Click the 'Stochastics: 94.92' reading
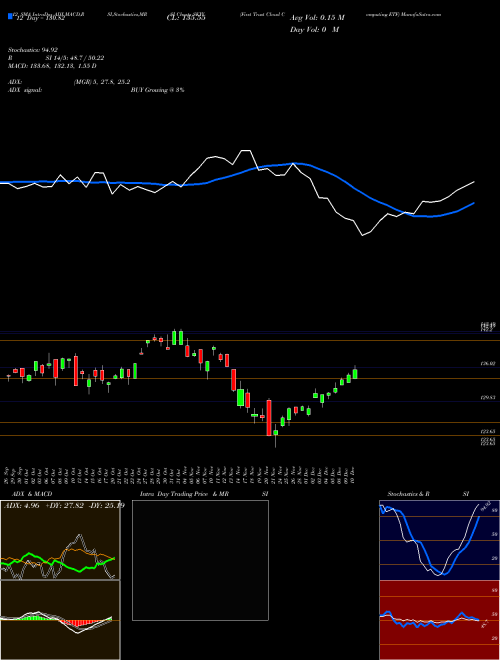Image resolution: width=500 pixels, height=660 pixels. coord(33,50)
